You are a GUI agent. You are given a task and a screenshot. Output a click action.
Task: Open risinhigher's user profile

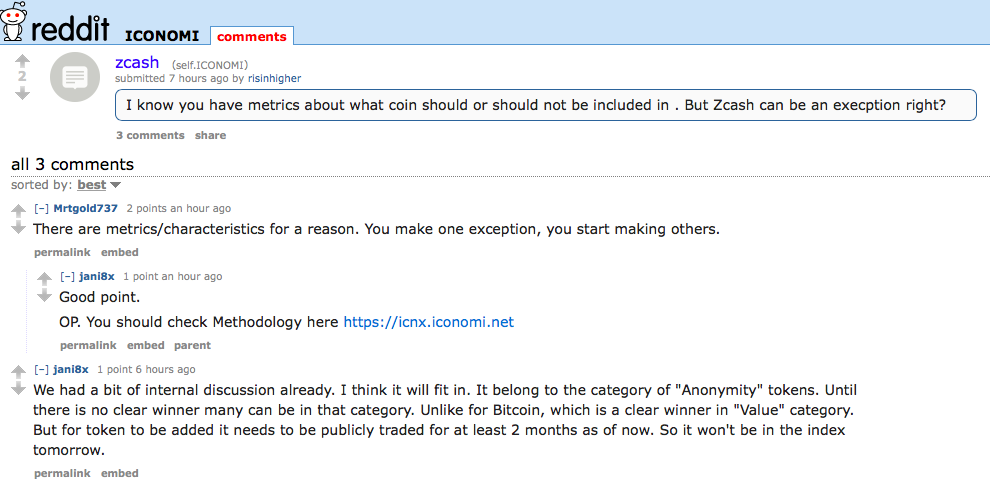tap(274, 78)
